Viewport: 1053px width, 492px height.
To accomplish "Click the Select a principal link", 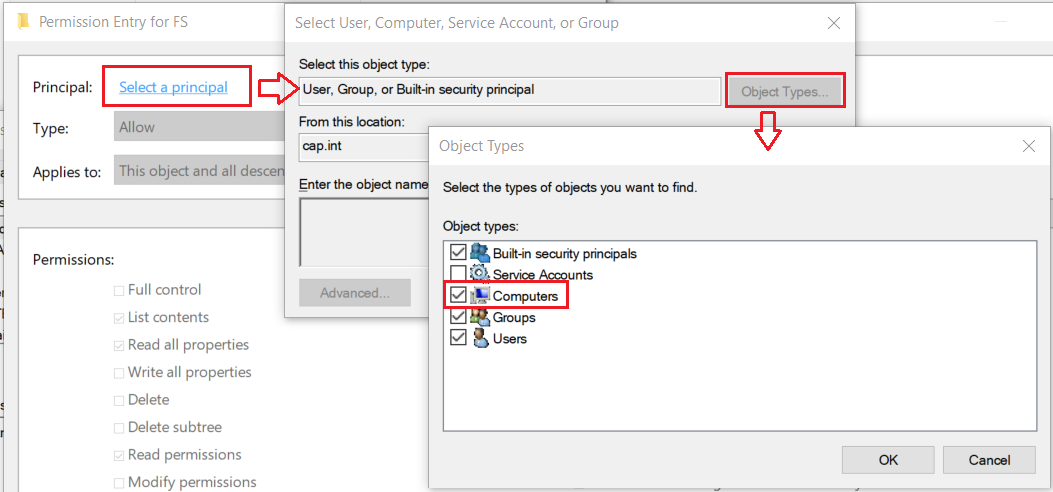I will 173,87.
